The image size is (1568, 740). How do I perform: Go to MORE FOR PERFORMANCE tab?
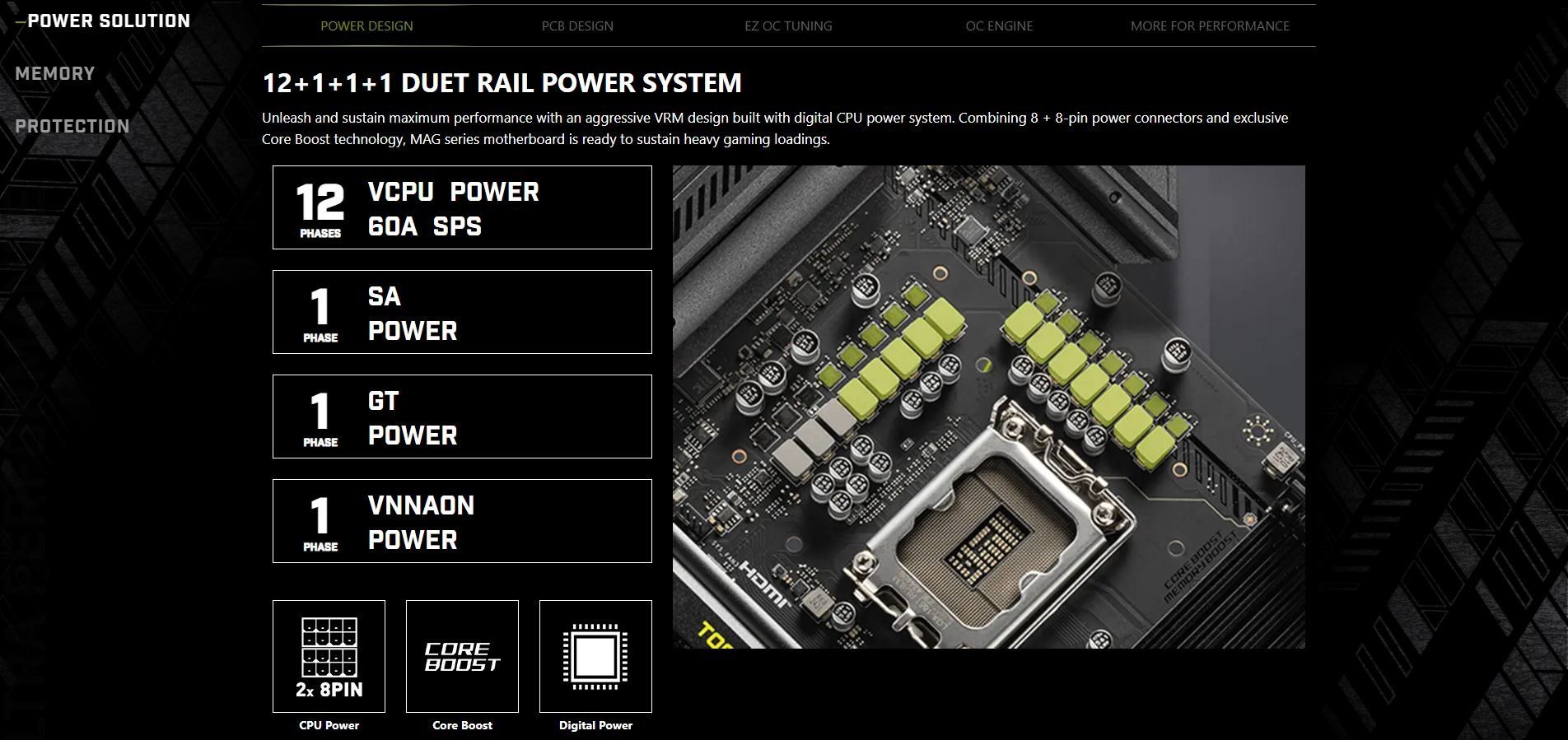(1210, 26)
